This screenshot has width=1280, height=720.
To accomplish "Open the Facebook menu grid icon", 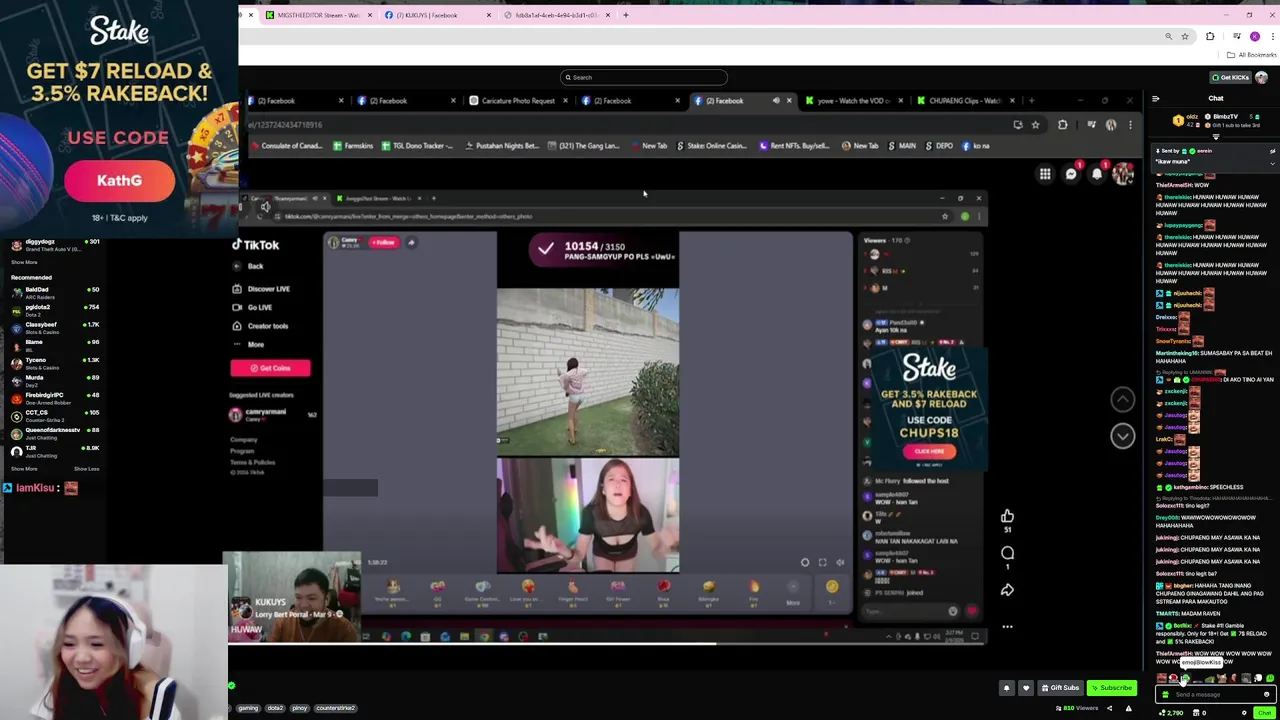I will pyautogui.click(x=1044, y=174).
